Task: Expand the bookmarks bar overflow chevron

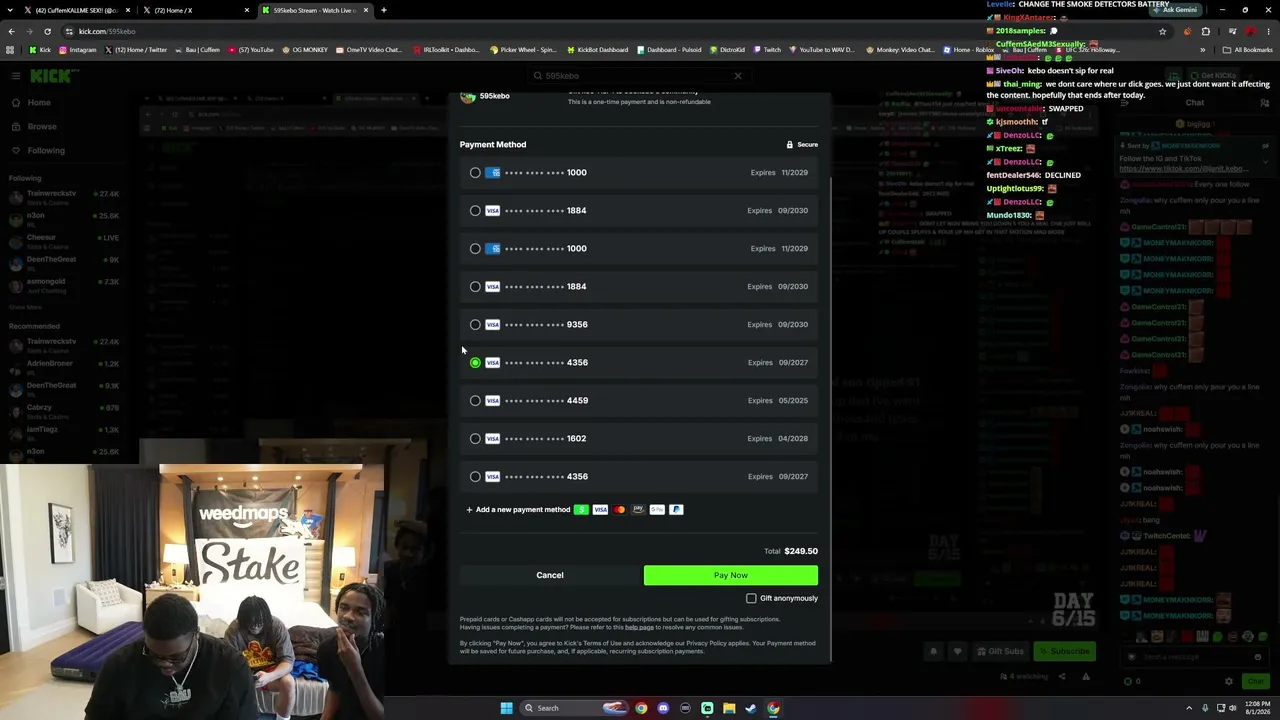Action: coord(1203,50)
